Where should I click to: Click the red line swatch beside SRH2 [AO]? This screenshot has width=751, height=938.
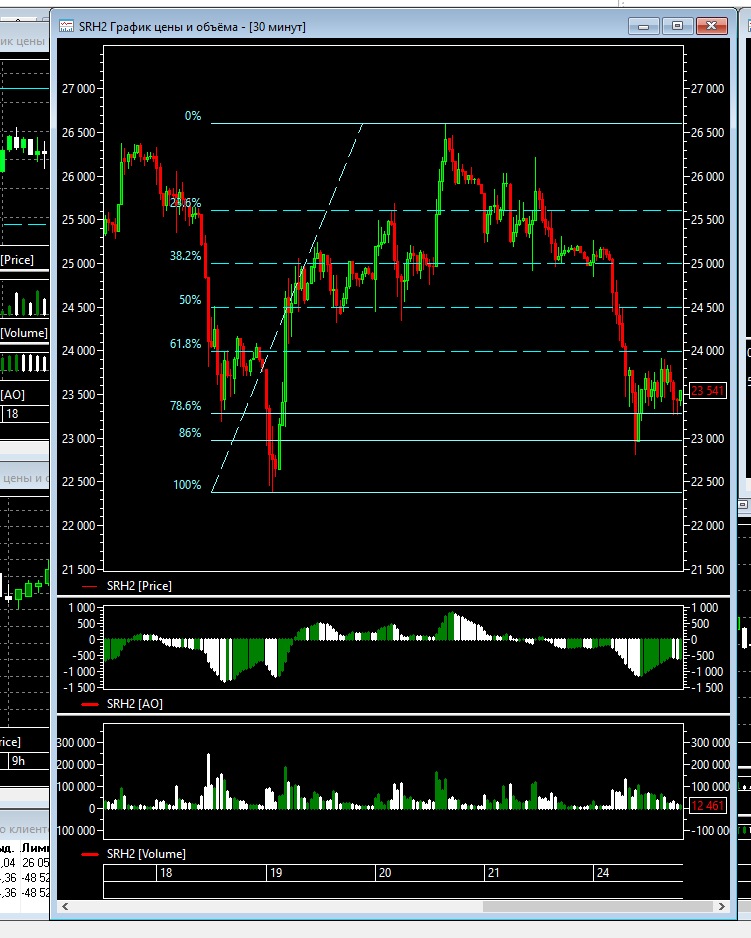tap(90, 705)
